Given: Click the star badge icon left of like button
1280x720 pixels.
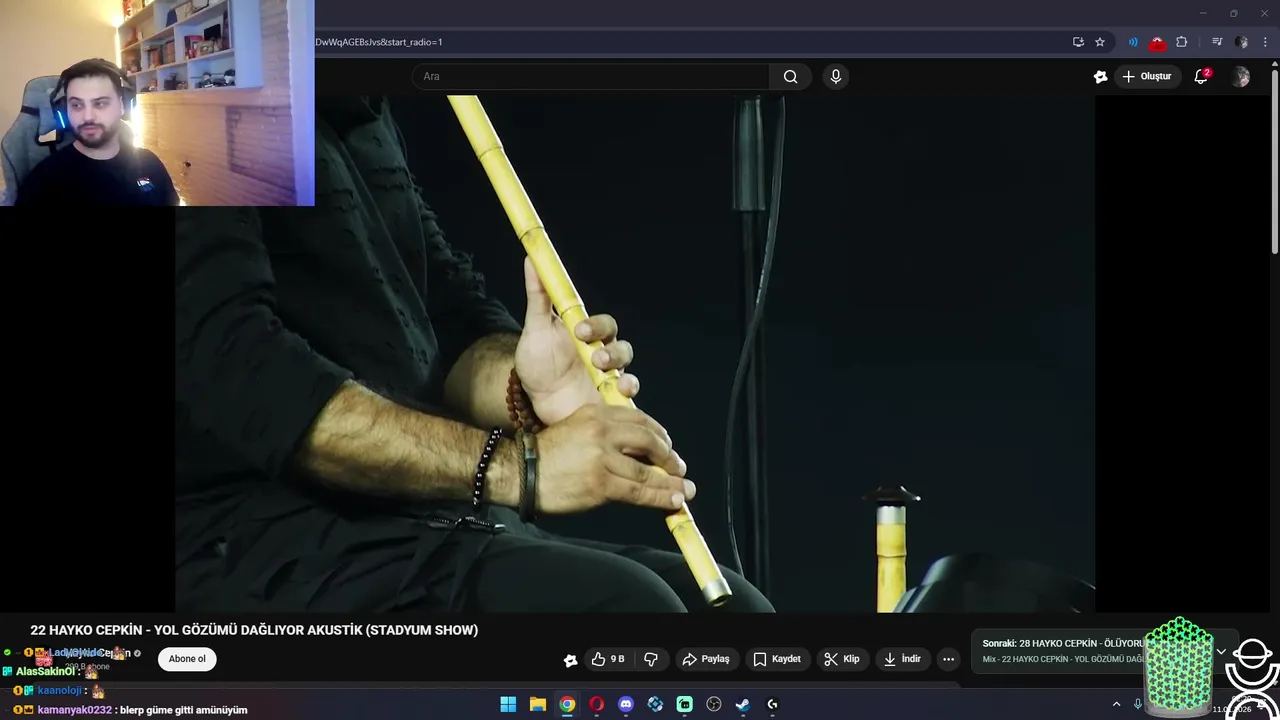Looking at the screenshot, I should (570, 660).
